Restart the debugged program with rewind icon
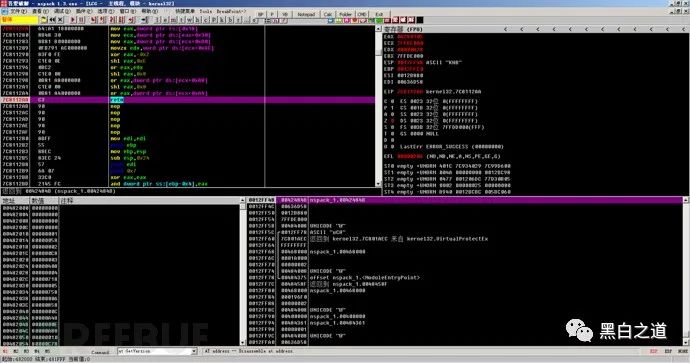 [x=52, y=20]
